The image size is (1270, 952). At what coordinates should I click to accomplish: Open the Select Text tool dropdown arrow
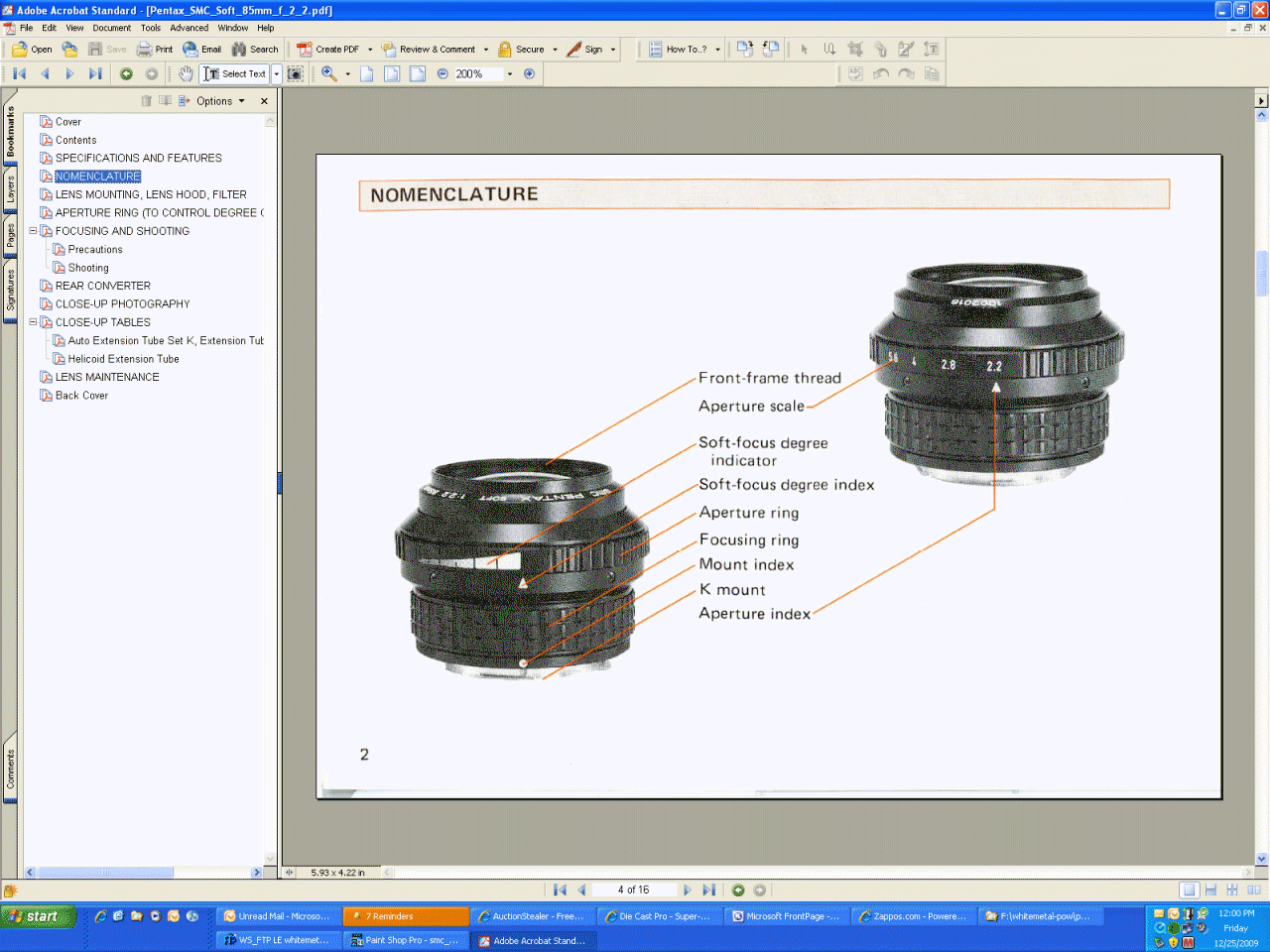point(277,73)
